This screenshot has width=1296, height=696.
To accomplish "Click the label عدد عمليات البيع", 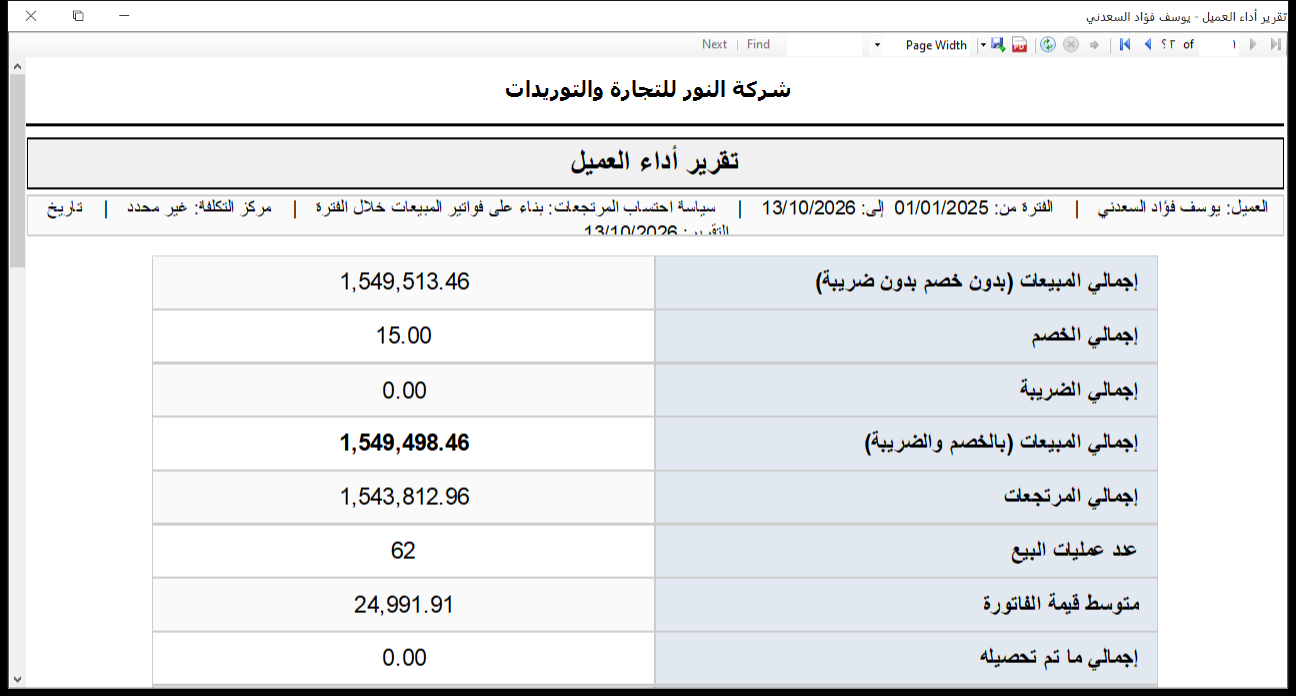I will click(1075, 551).
